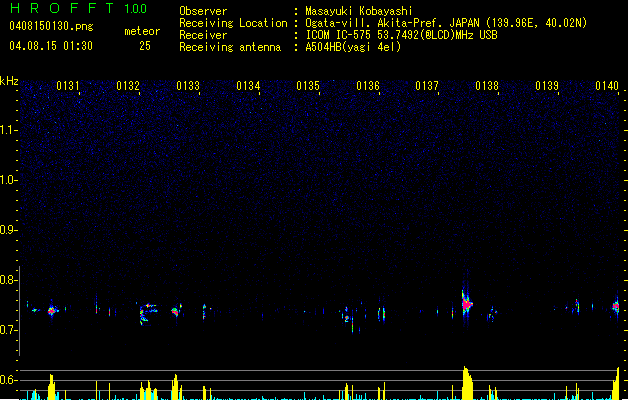Click the Receiving Location label
The image size is (629, 400).
(x=233, y=23)
